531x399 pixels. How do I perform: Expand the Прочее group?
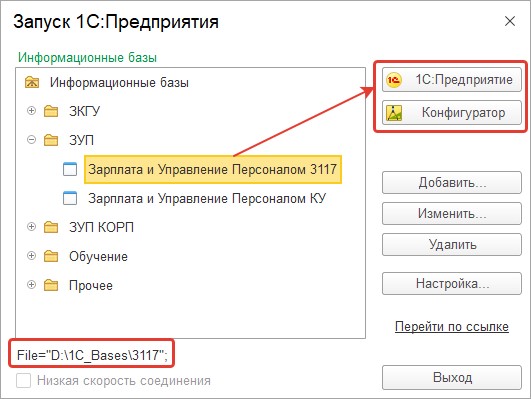click(31, 285)
